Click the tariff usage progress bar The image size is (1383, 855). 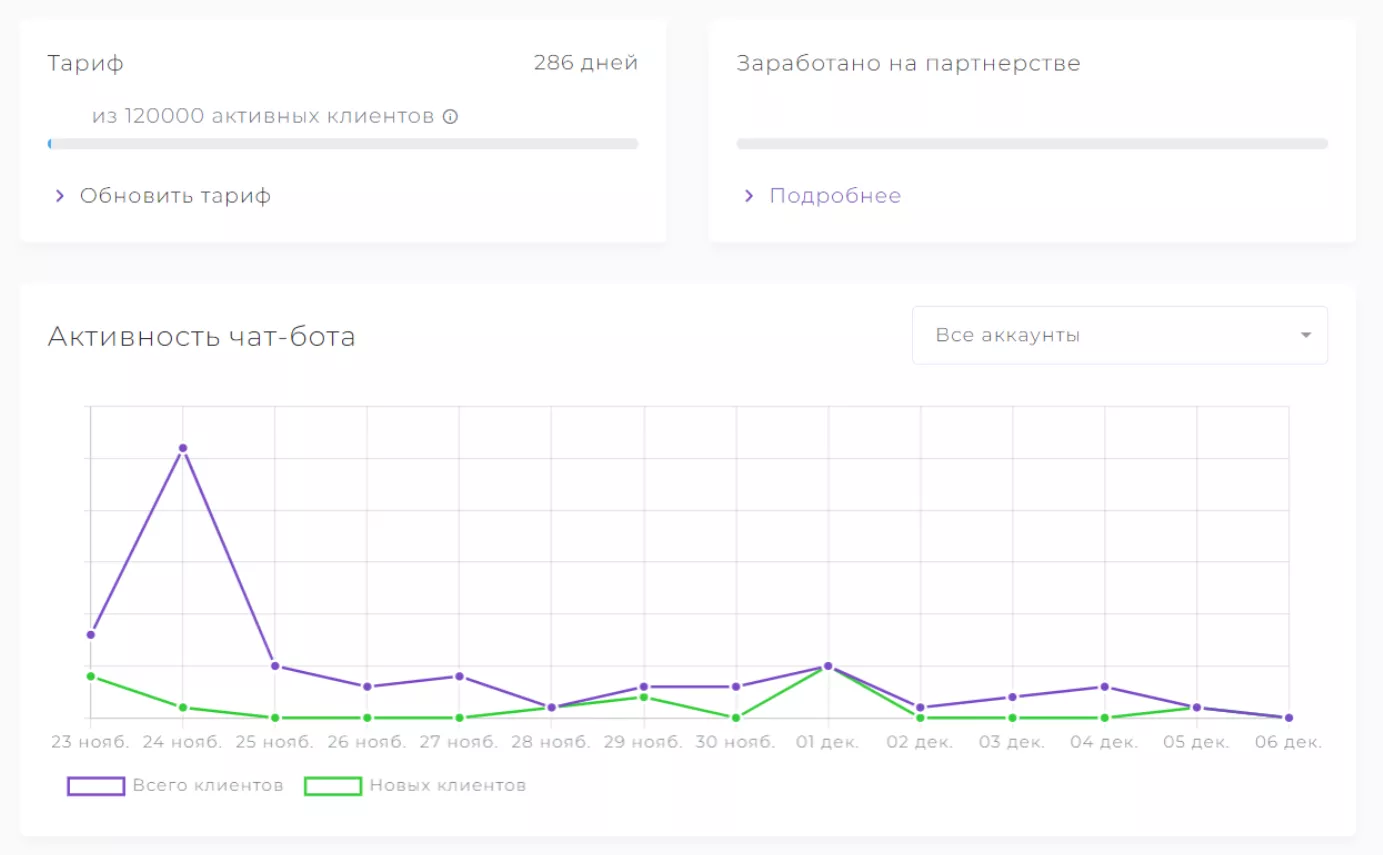343,144
